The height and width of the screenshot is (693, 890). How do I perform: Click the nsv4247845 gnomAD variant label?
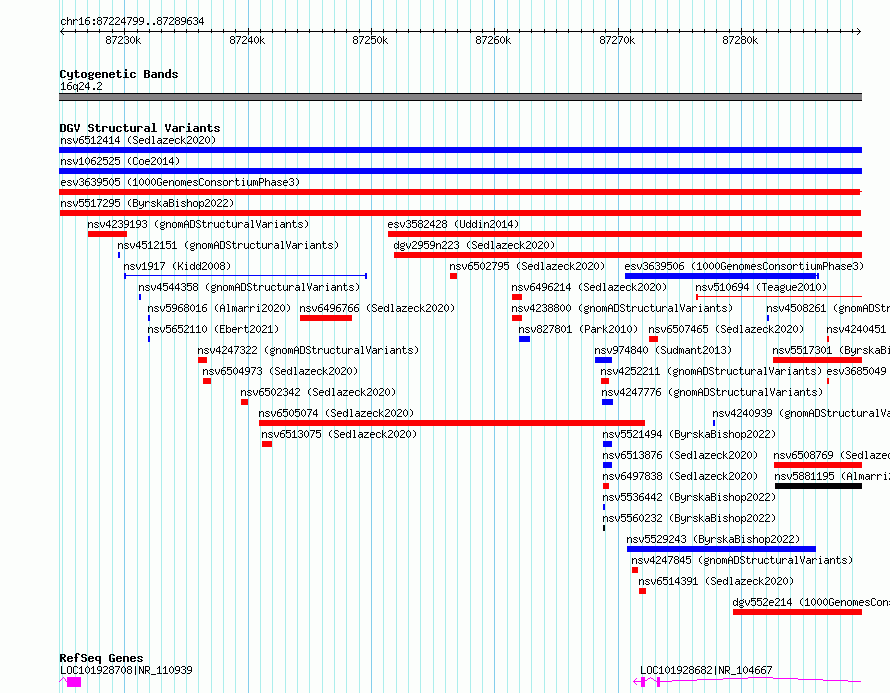(742, 560)
